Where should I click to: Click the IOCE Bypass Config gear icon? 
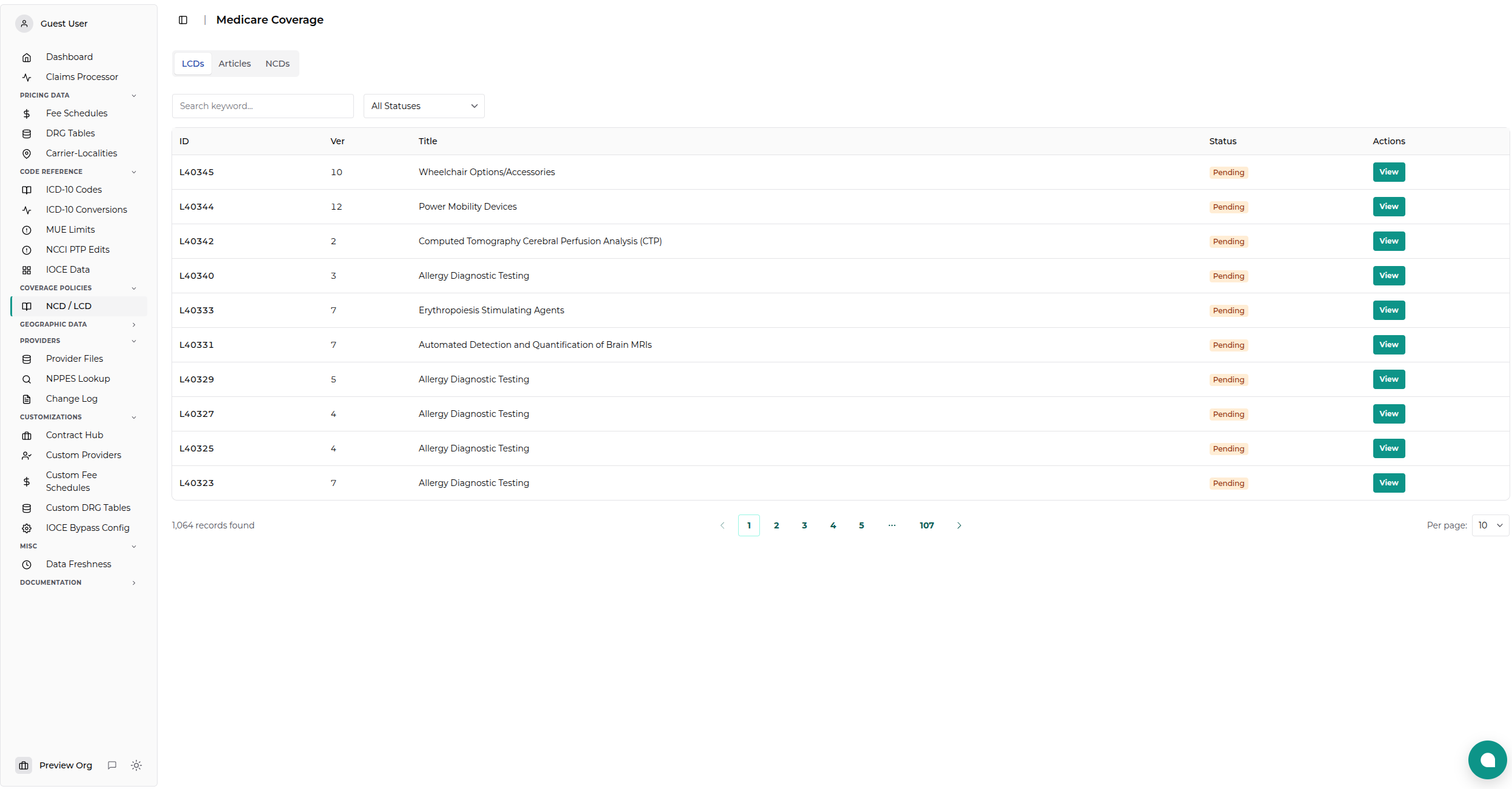pos(27,528)
